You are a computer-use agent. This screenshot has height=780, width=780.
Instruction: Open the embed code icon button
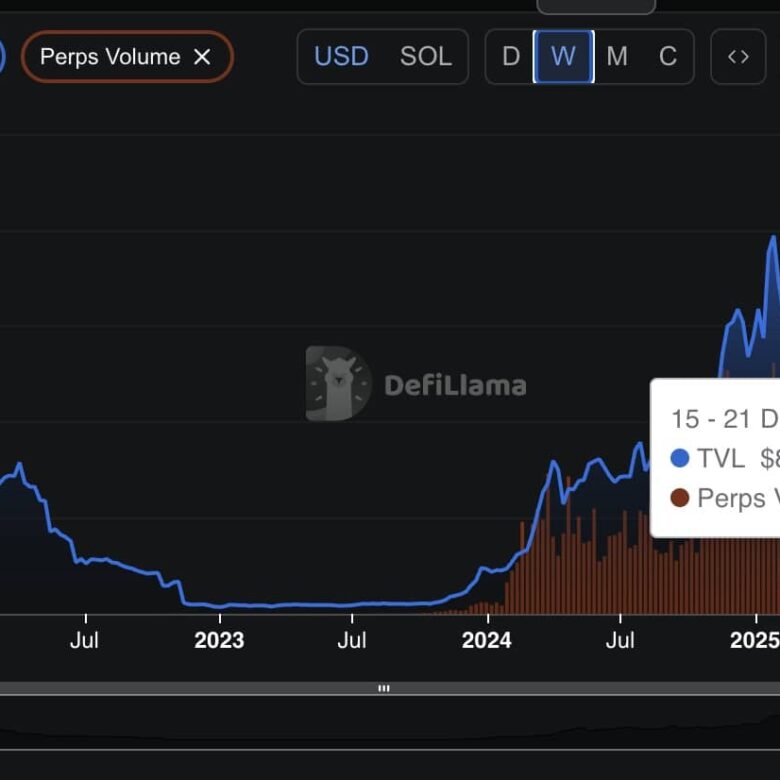click(738, 57)
